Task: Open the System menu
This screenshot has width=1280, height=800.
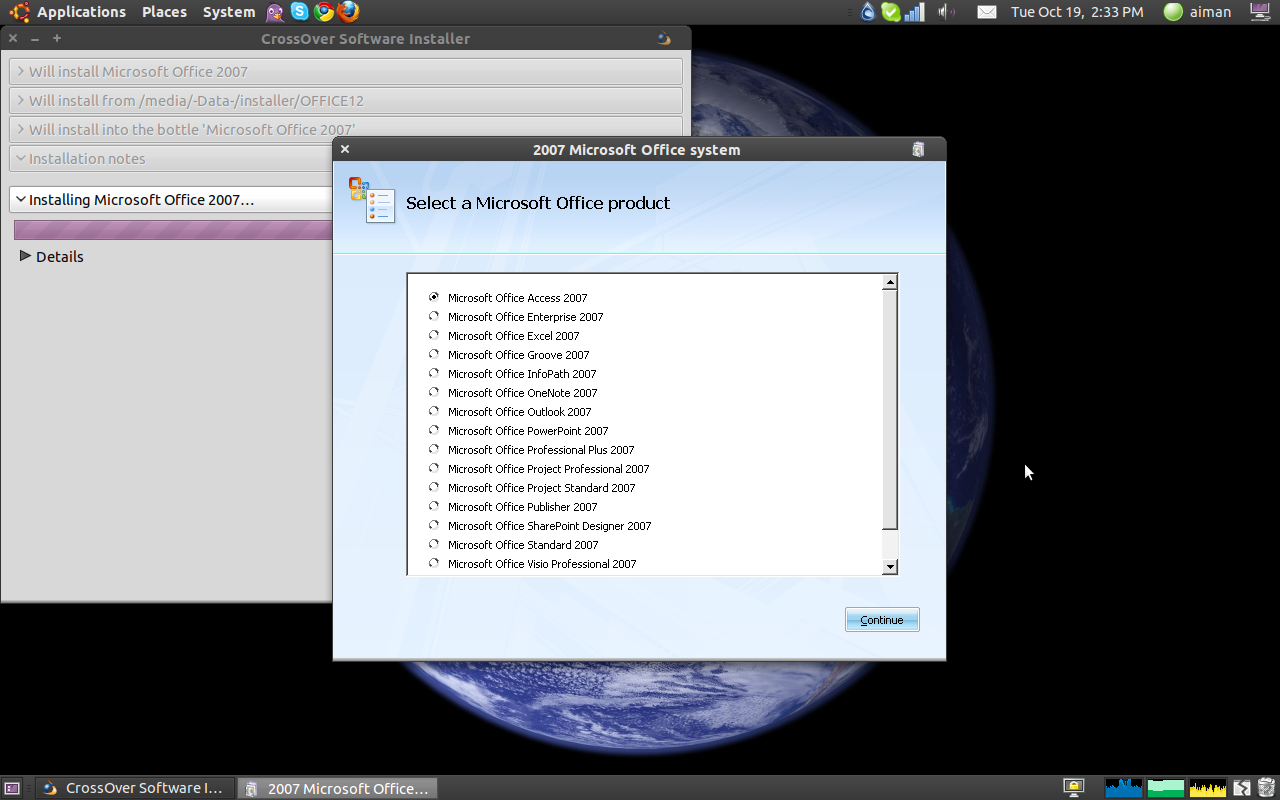Action: (229, 12)
